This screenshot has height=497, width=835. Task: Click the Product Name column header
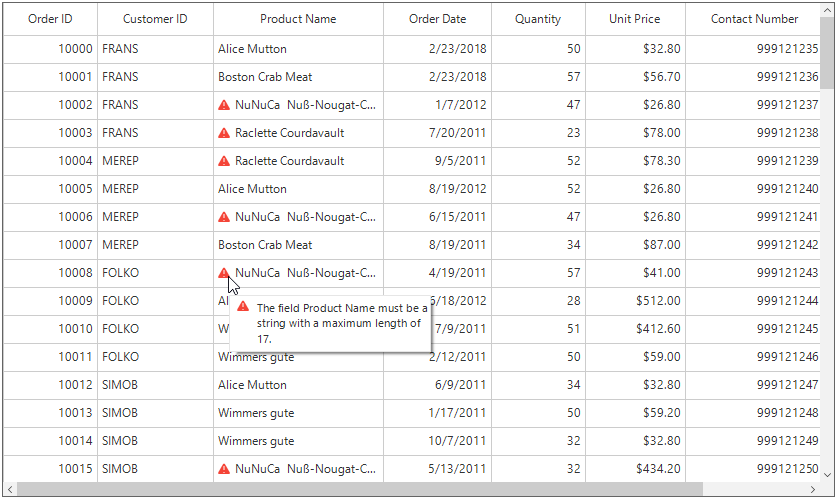(x=298, y=19)
